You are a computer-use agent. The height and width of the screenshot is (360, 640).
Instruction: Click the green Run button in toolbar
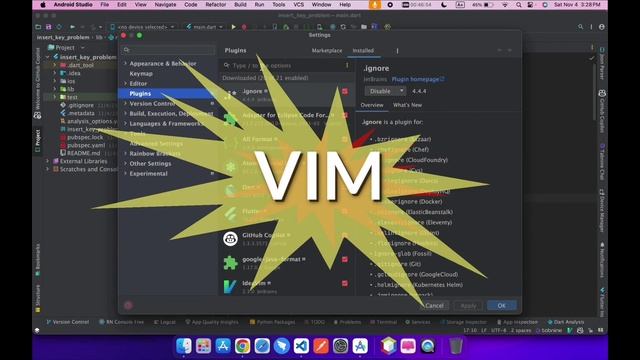(x=233, y=27)
